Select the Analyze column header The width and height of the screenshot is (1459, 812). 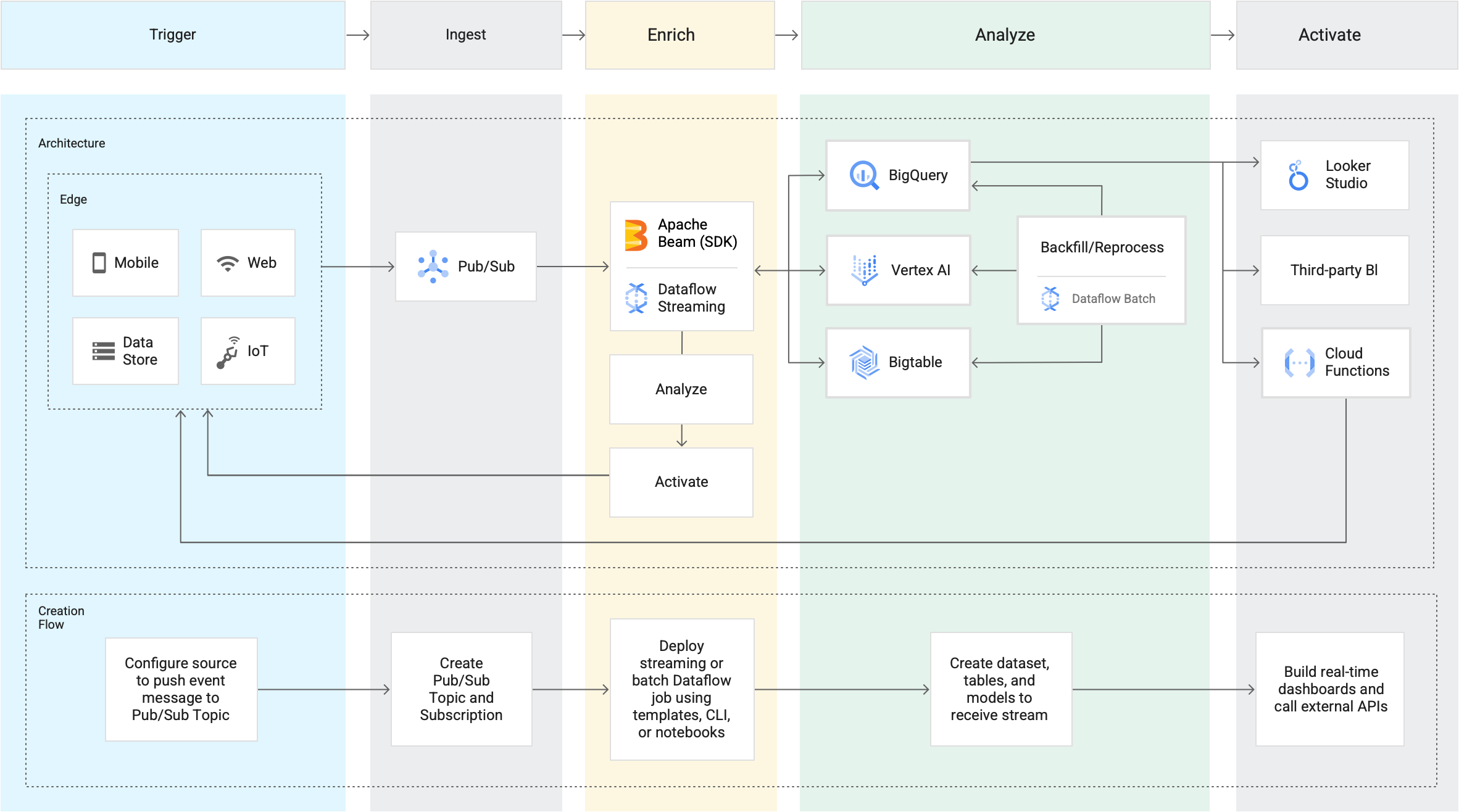(x=1004, y=35)
